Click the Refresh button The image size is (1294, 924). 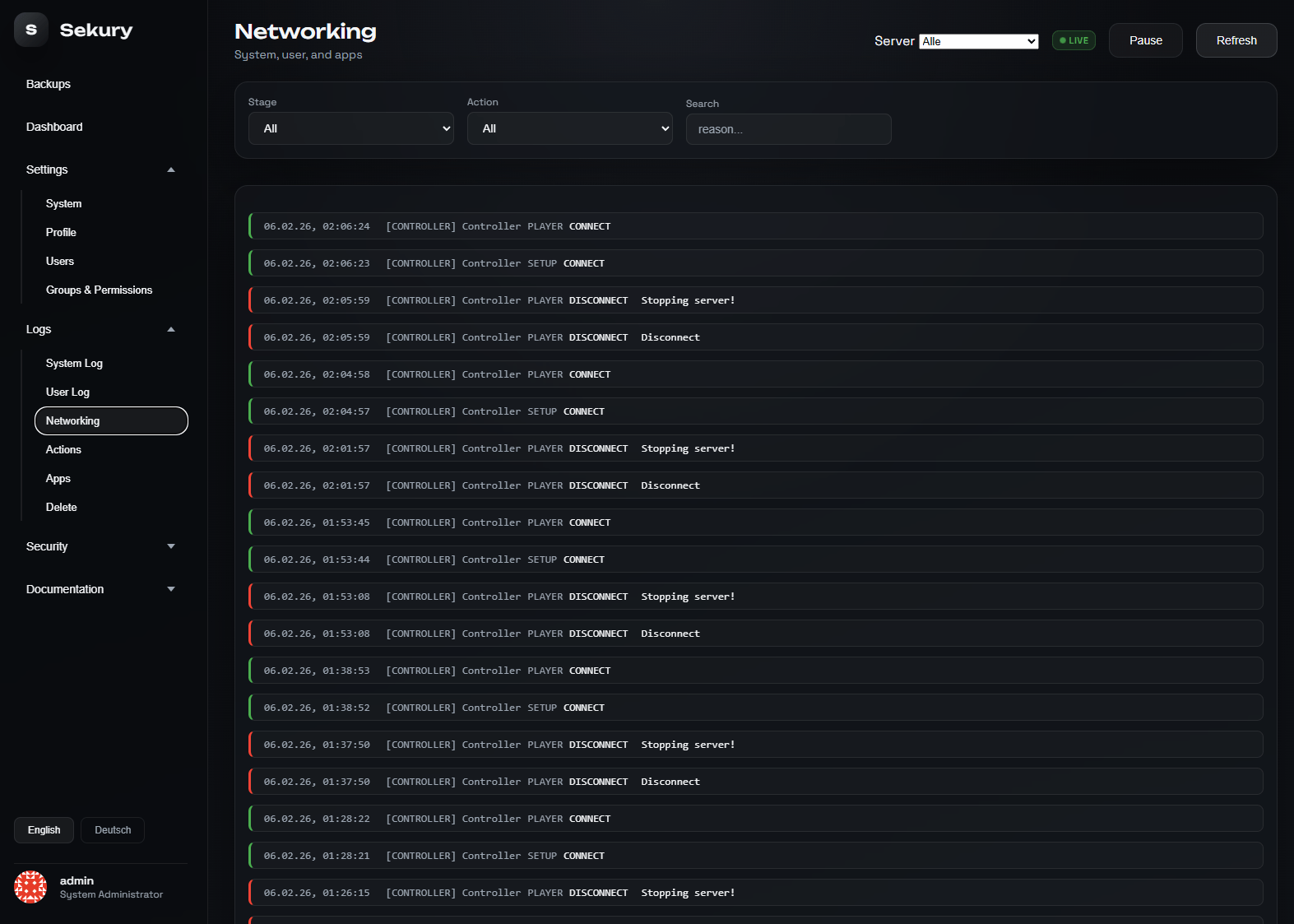[x=1236, y=40]
